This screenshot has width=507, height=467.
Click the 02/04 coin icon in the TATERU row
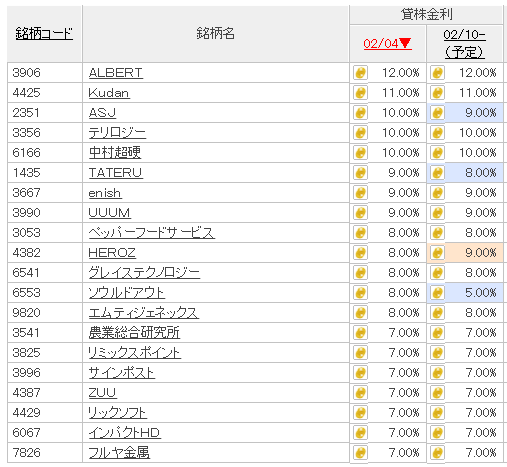point(360,173)
